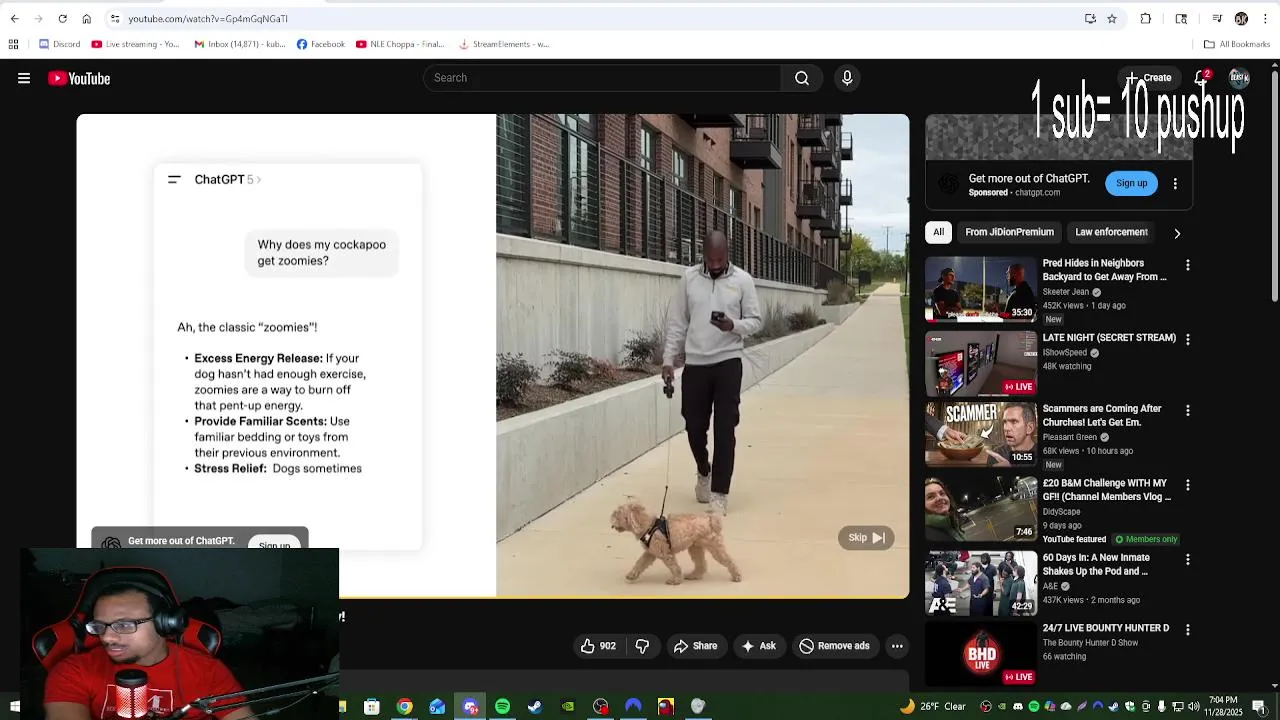Viewport: 1280px width, 720px height.
Task: Reload the page in the browser
Action: [63, 19]
